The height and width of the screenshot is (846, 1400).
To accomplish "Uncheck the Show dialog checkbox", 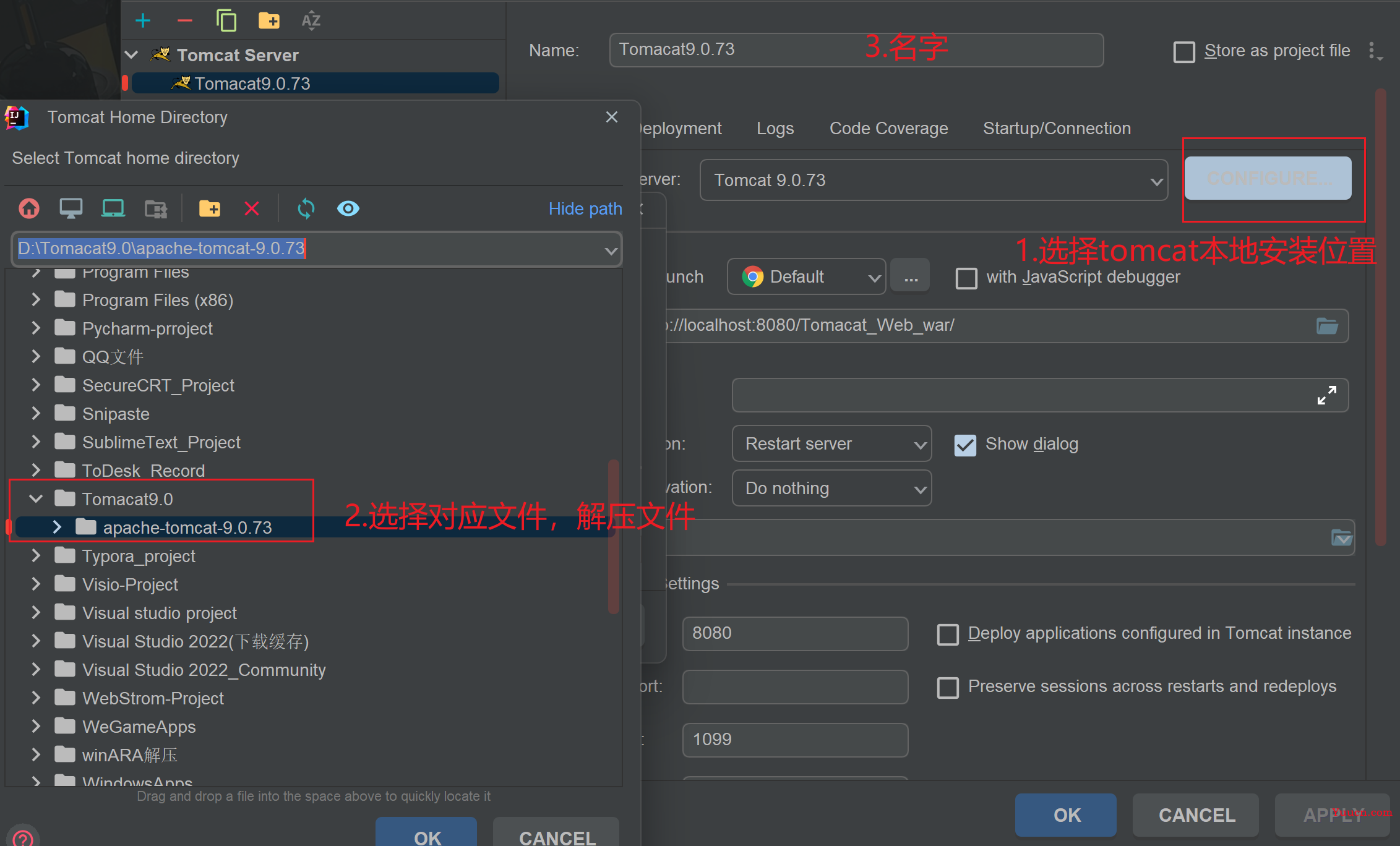I will 965,445.
